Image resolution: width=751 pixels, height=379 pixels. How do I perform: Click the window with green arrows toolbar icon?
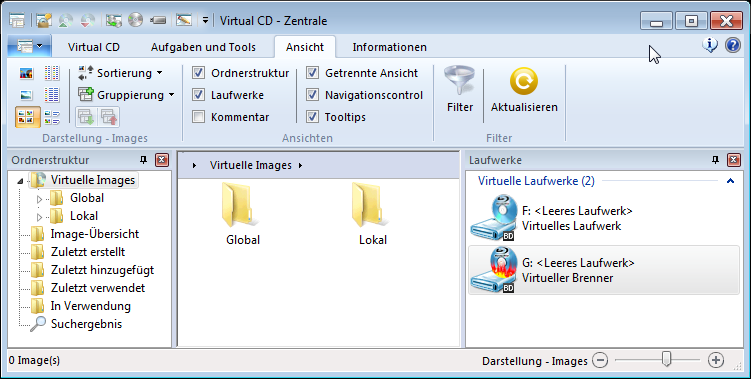tap(114, 20)
